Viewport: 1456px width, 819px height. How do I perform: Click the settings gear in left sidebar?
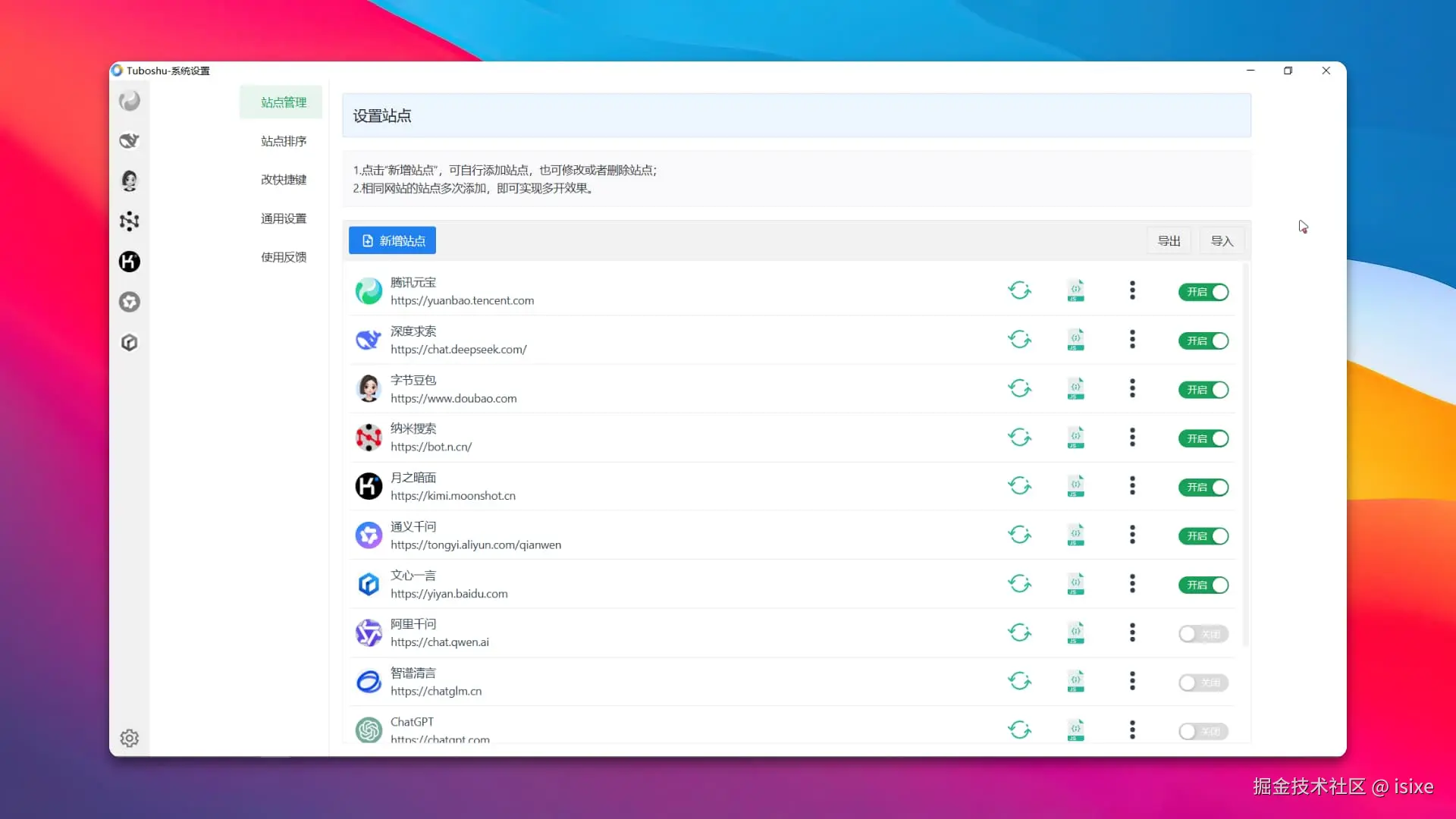click(x=129, y=738)
